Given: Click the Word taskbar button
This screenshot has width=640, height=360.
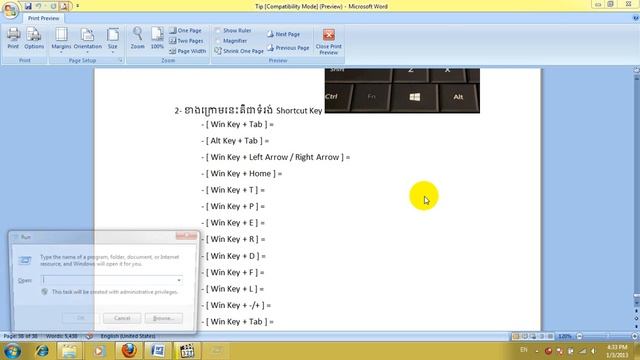Looking at the screenshot, I should coord(158,351).
